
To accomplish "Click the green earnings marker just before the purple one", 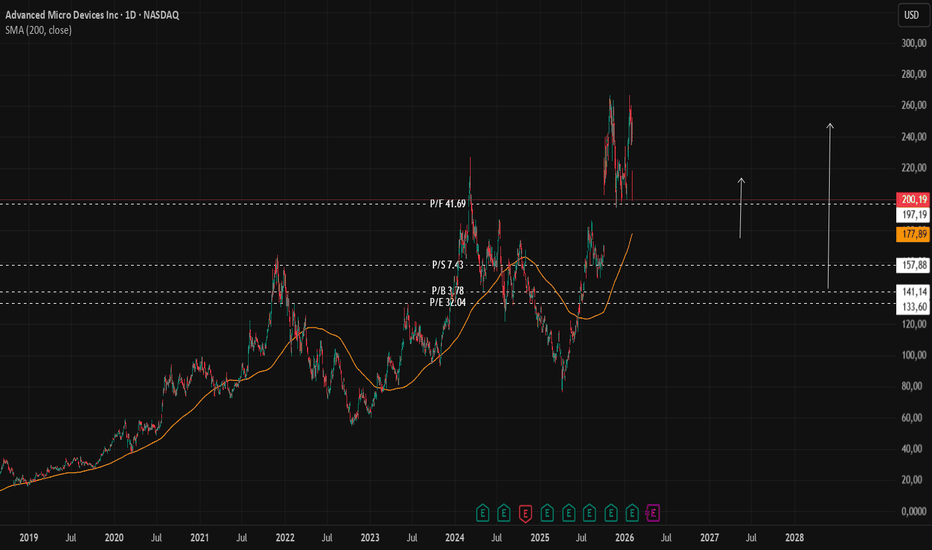I will pyautogui.click(x=632, y=513).
